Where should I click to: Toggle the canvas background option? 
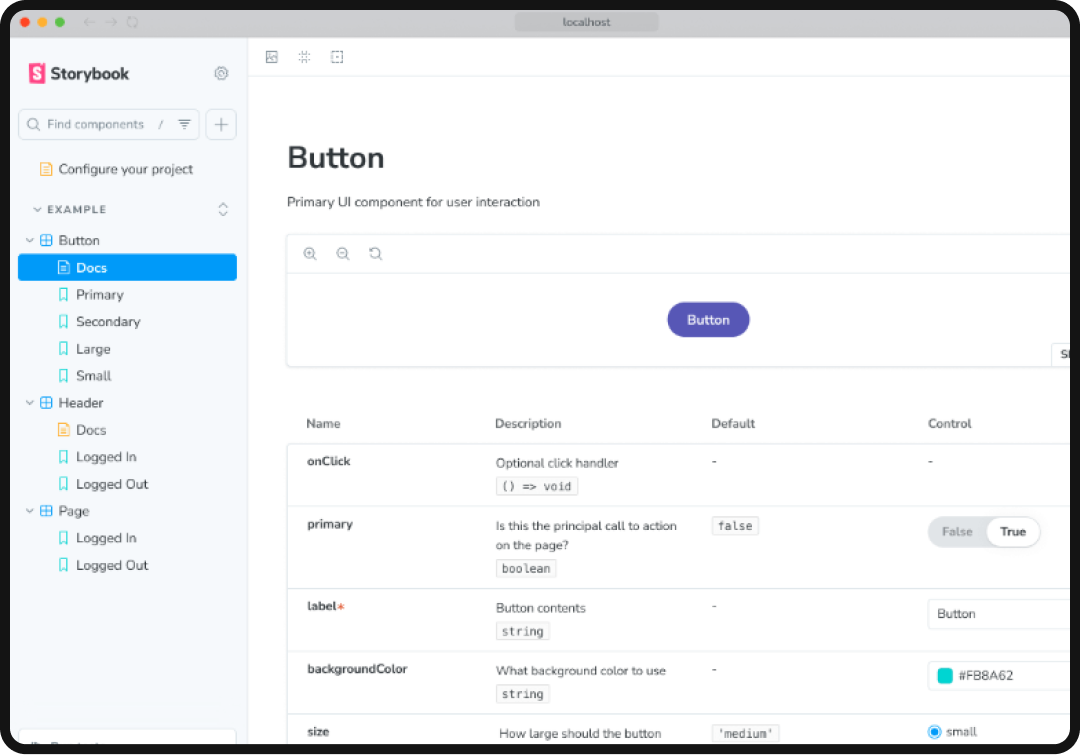[x=272, y=57]
